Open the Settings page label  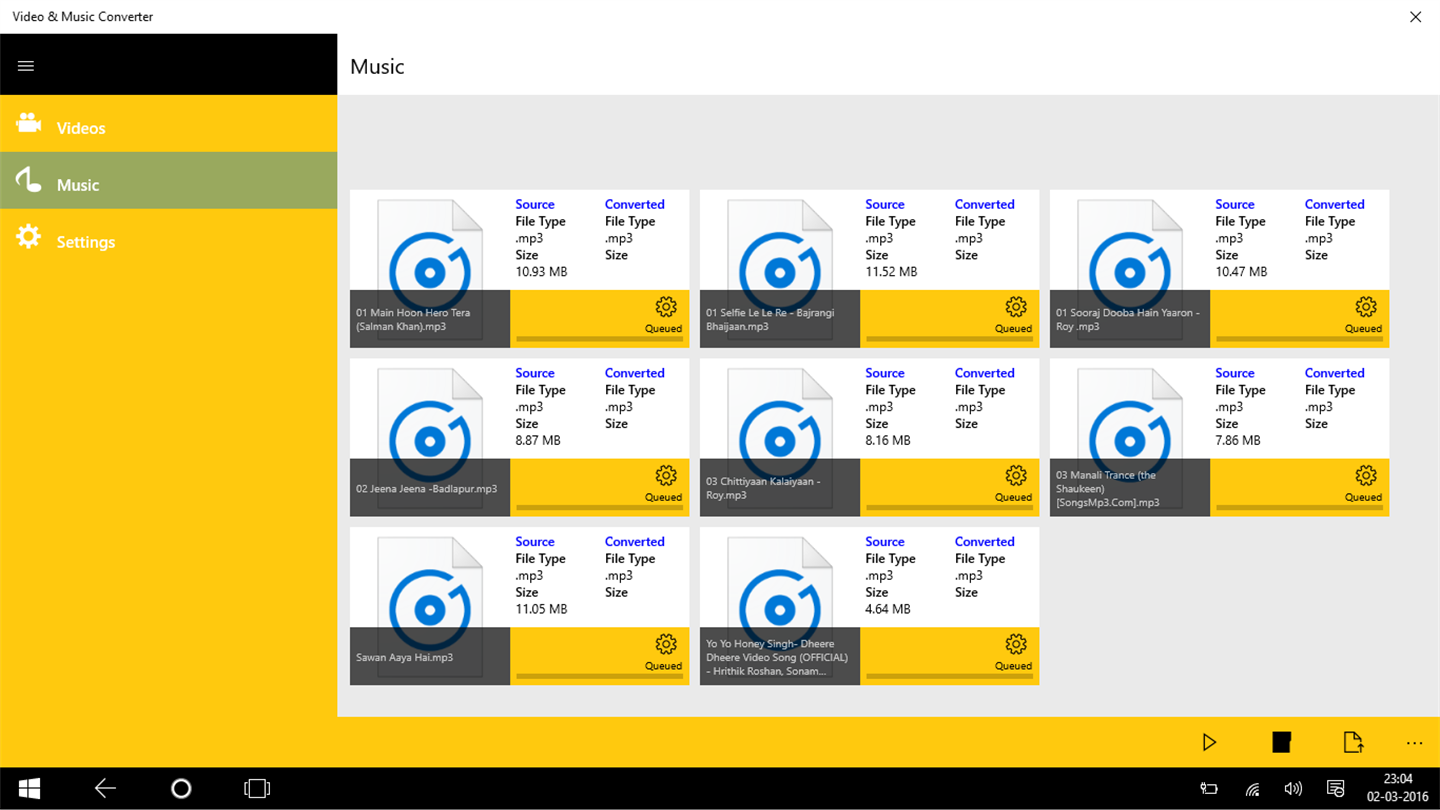pos(86,242)
